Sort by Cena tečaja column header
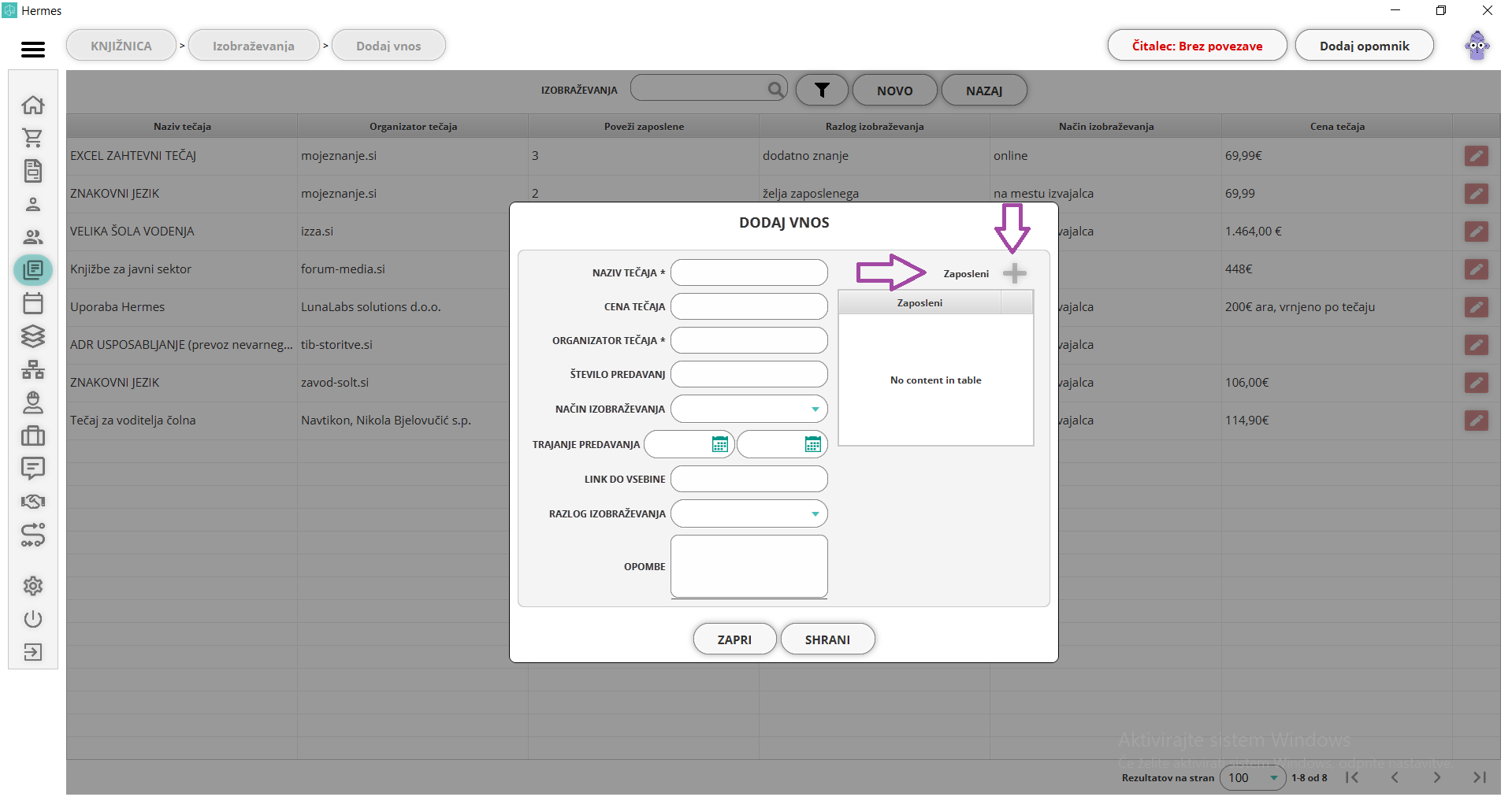 tap(1337, 126)
